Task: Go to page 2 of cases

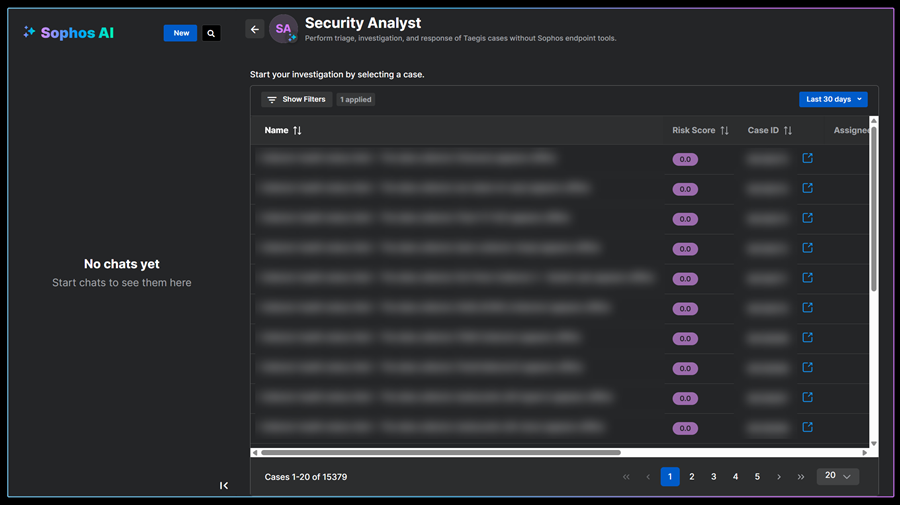Action: pos(692,477)
